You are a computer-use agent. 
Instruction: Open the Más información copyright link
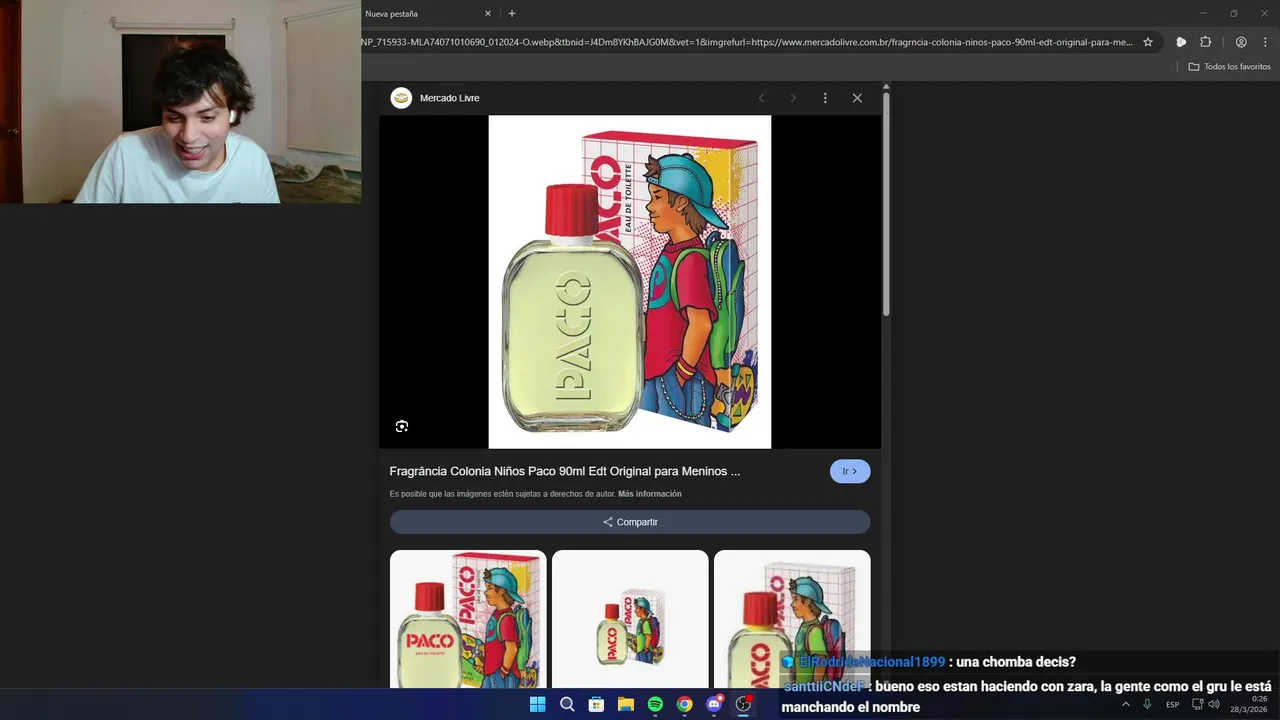tap(650, 494)
